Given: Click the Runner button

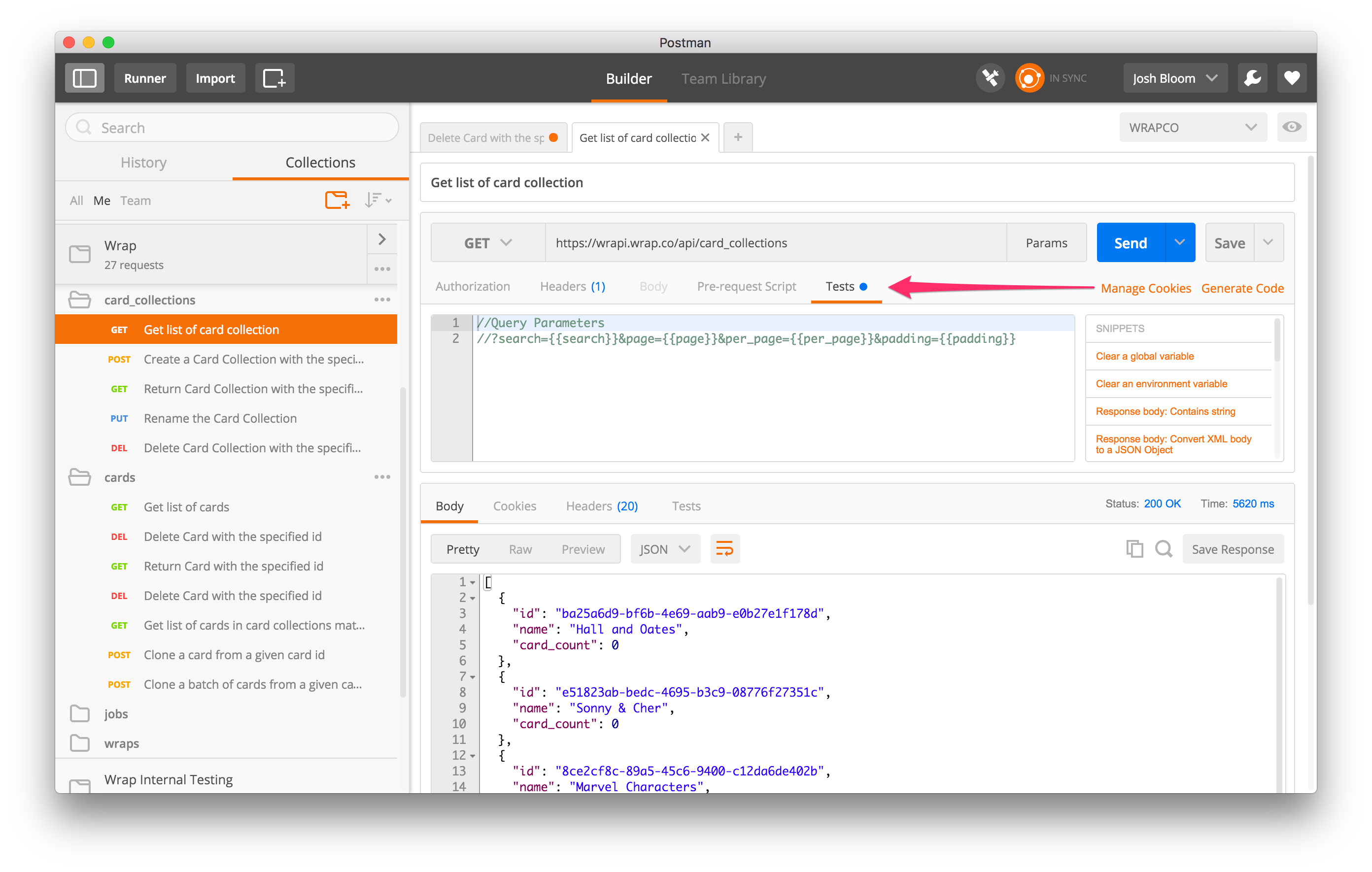Looking at the screenshot, I should [145, 78].
